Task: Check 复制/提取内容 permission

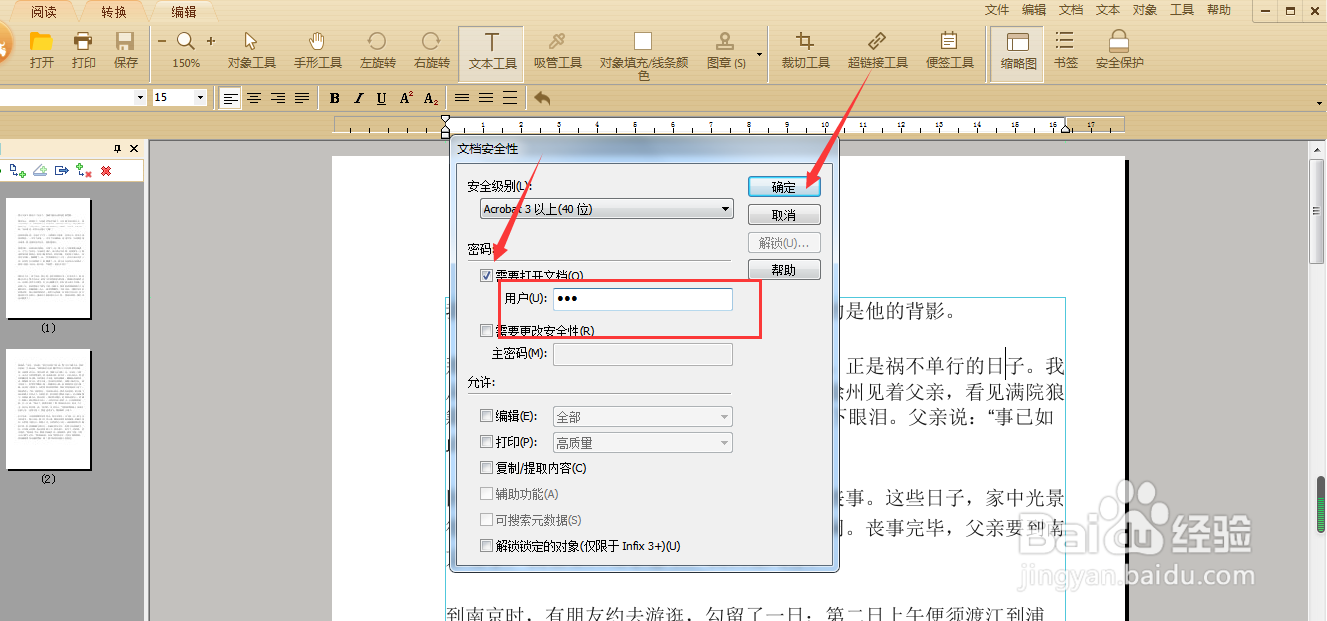Action: pyautogui.click(x=487, y=467)
